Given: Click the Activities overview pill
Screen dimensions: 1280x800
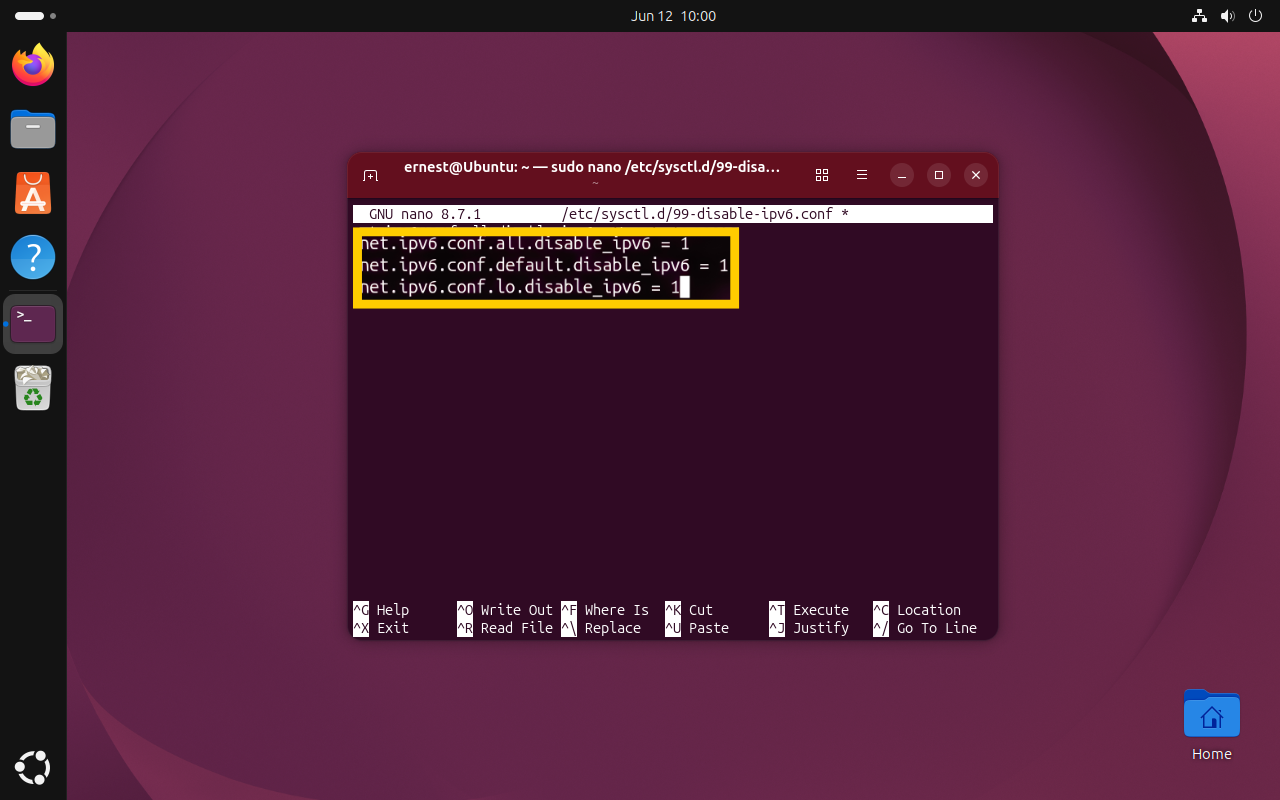Looking at the screenshot, I should tap(35, 16).
